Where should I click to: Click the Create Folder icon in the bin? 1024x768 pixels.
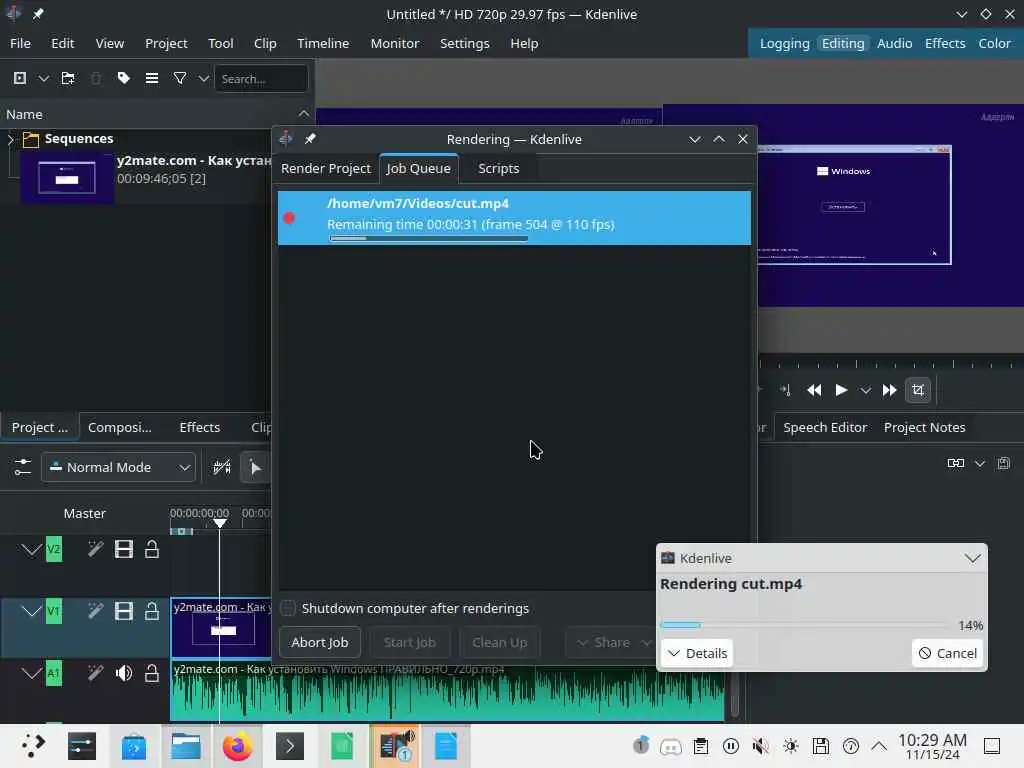[68, 78]
